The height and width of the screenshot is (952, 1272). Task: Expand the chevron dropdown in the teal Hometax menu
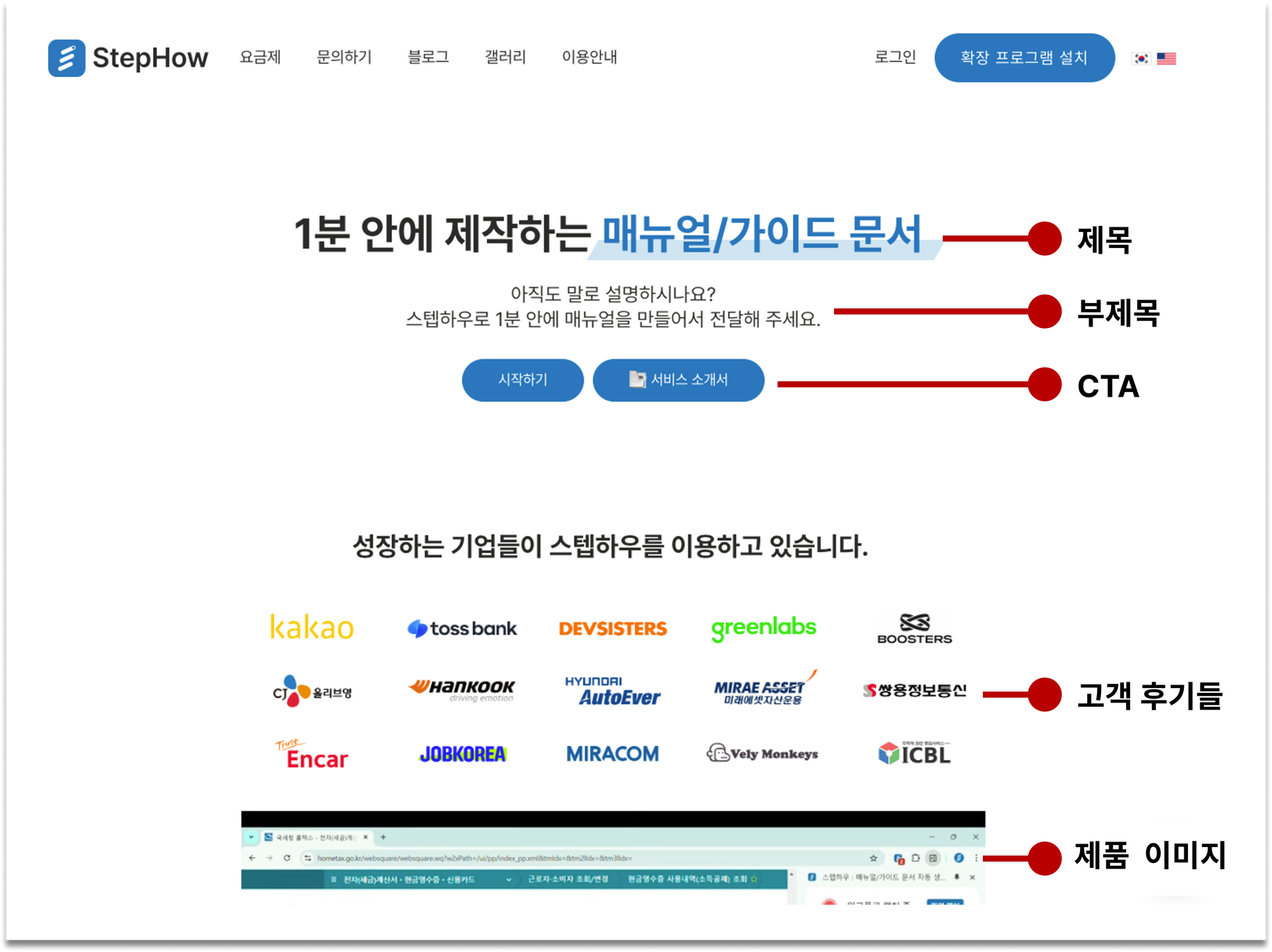[x=509, y=879]
